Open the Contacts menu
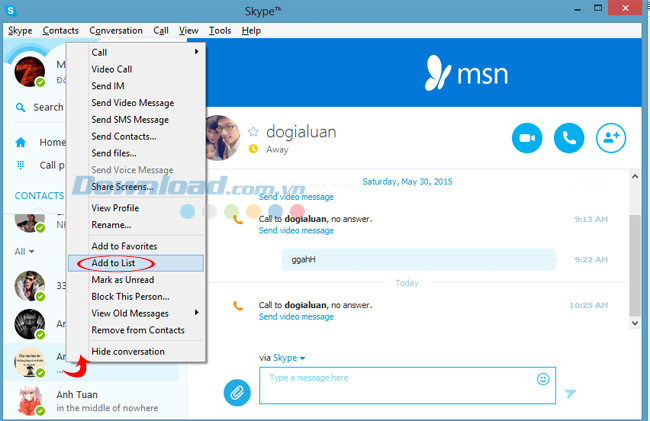 point(61,31)
